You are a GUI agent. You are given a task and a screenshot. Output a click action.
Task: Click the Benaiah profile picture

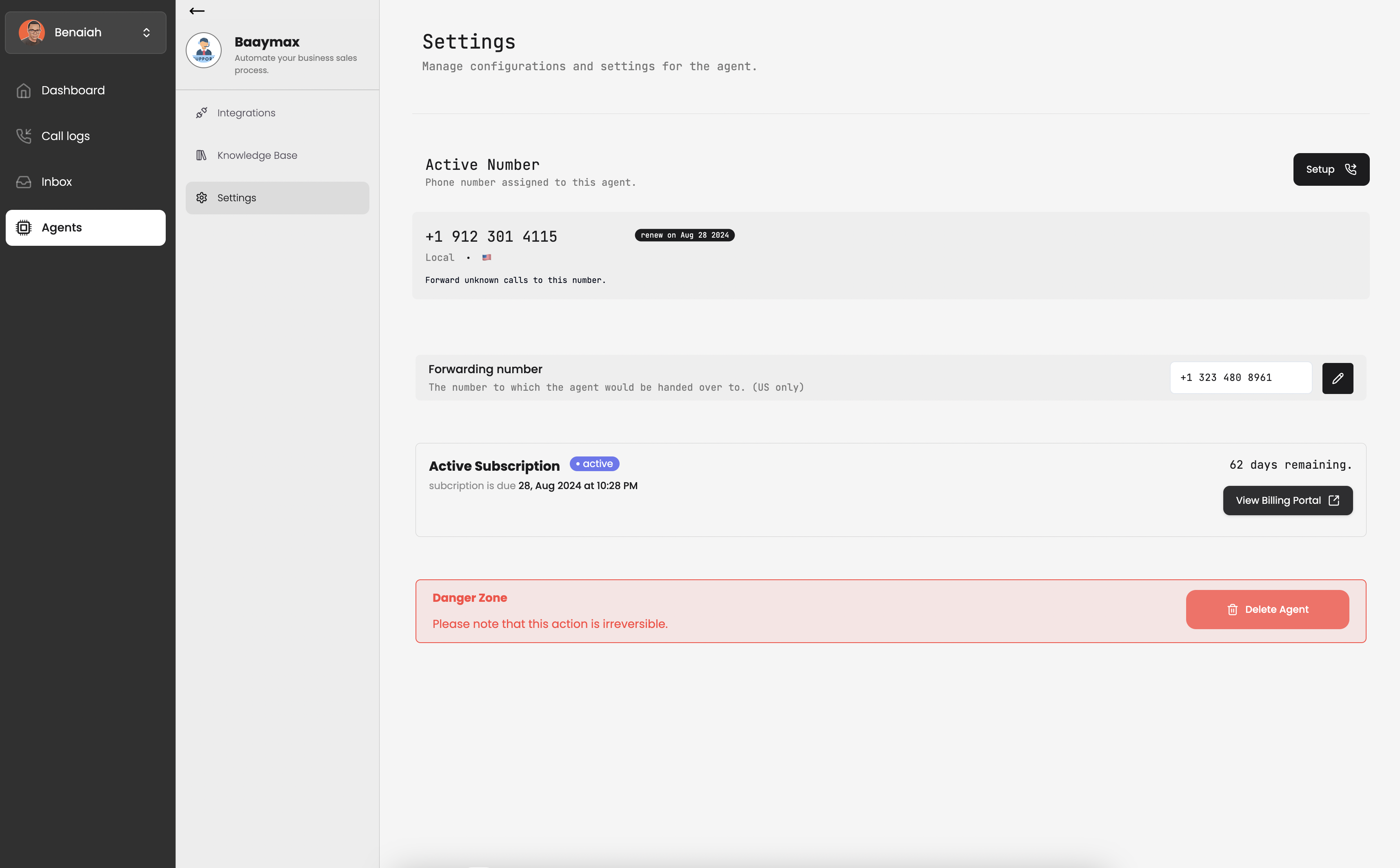point(31,32)
